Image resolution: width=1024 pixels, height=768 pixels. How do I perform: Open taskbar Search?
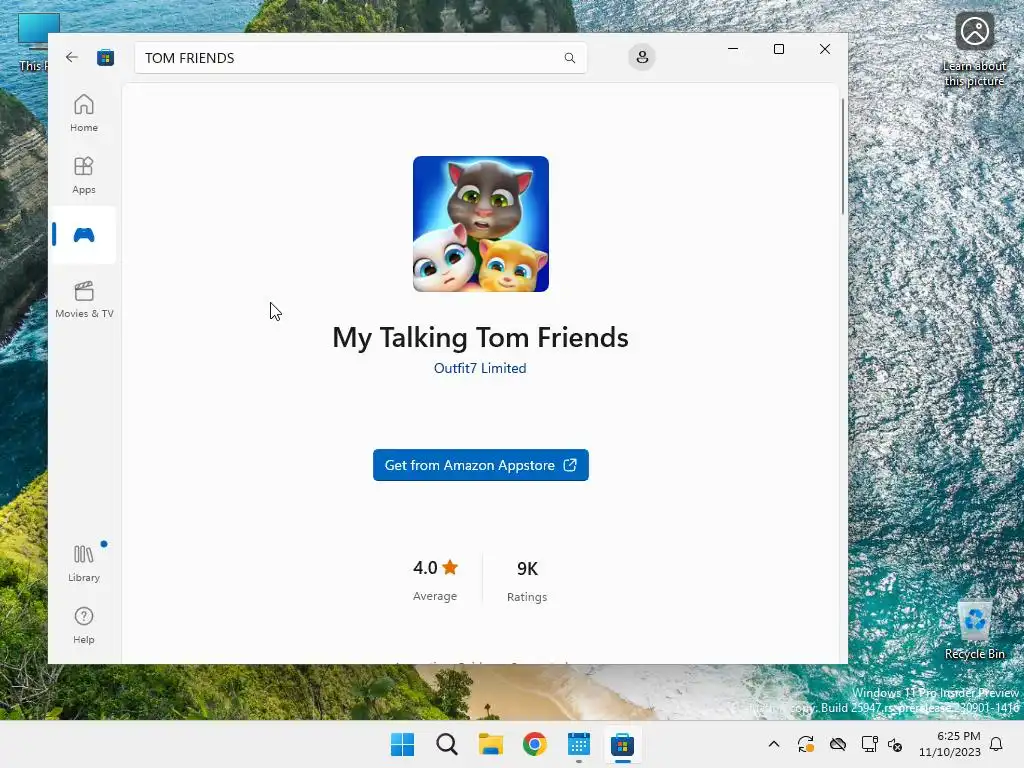coord(447,744)
